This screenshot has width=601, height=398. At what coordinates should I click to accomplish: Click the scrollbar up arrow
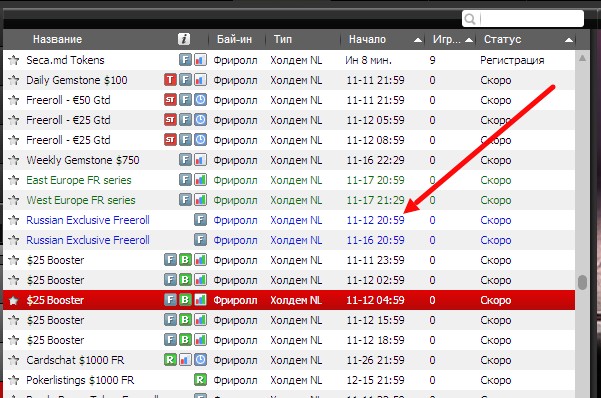(582, 58)
